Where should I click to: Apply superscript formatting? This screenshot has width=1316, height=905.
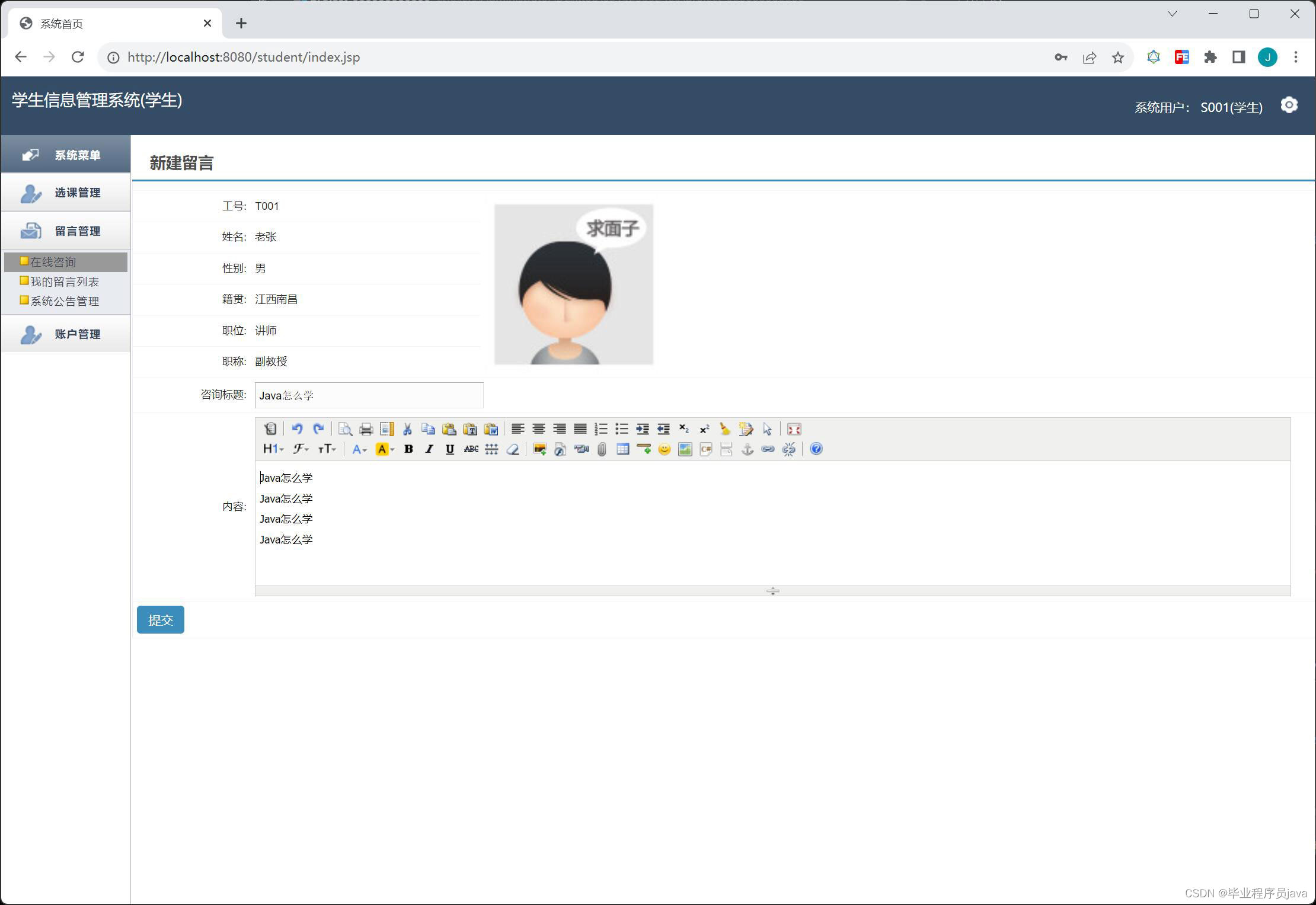coord(704,428)
